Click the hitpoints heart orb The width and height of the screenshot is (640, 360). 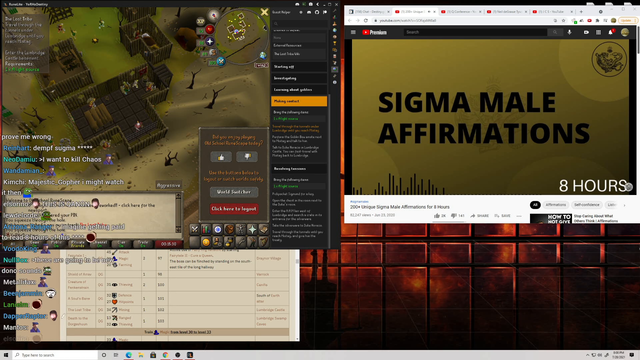209,29
